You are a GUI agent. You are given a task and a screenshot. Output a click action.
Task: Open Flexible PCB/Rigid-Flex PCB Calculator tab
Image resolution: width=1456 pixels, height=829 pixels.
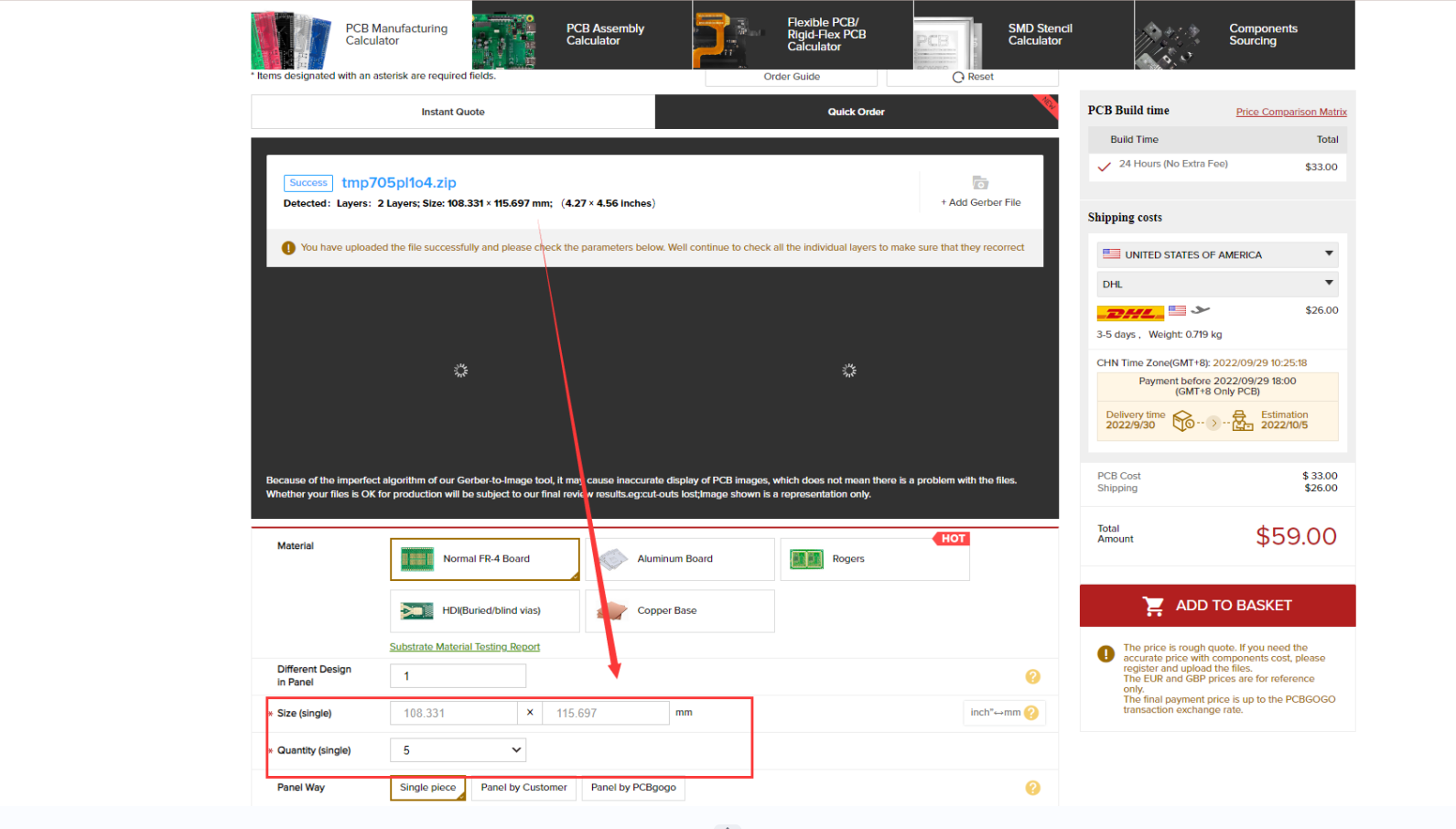coord(803,35)
